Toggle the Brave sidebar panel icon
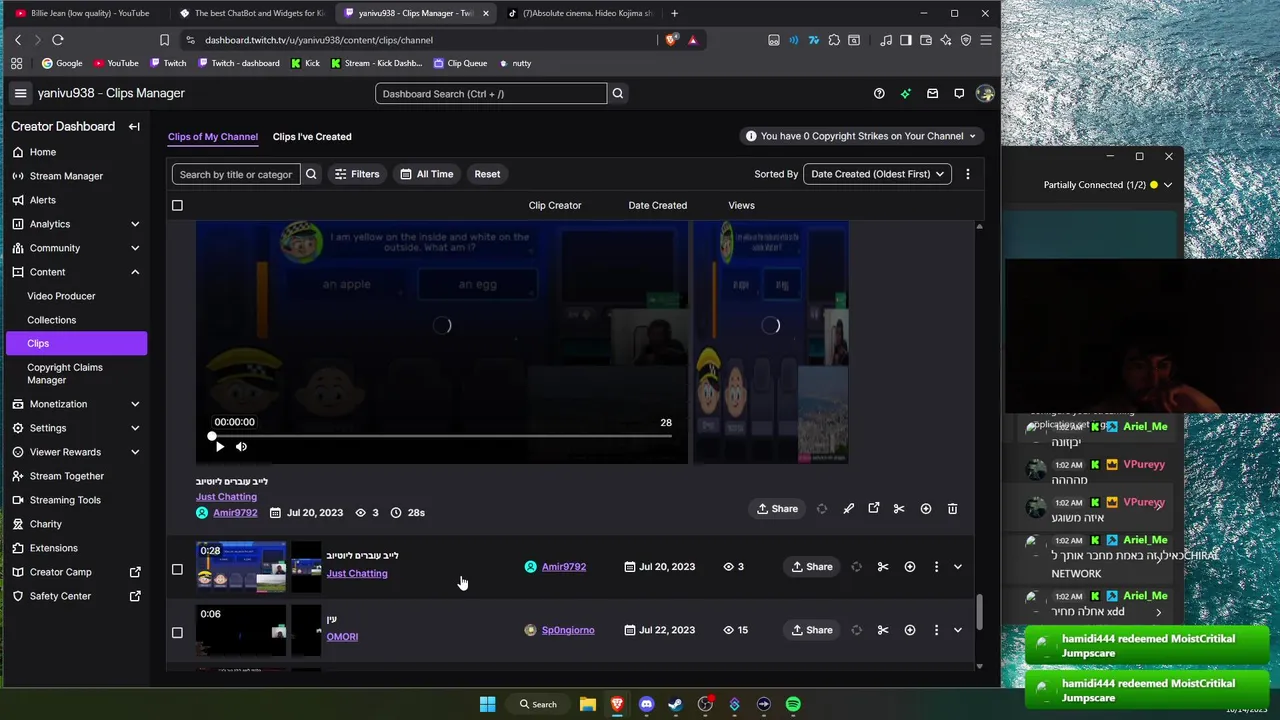 click(x=906, y=40)
